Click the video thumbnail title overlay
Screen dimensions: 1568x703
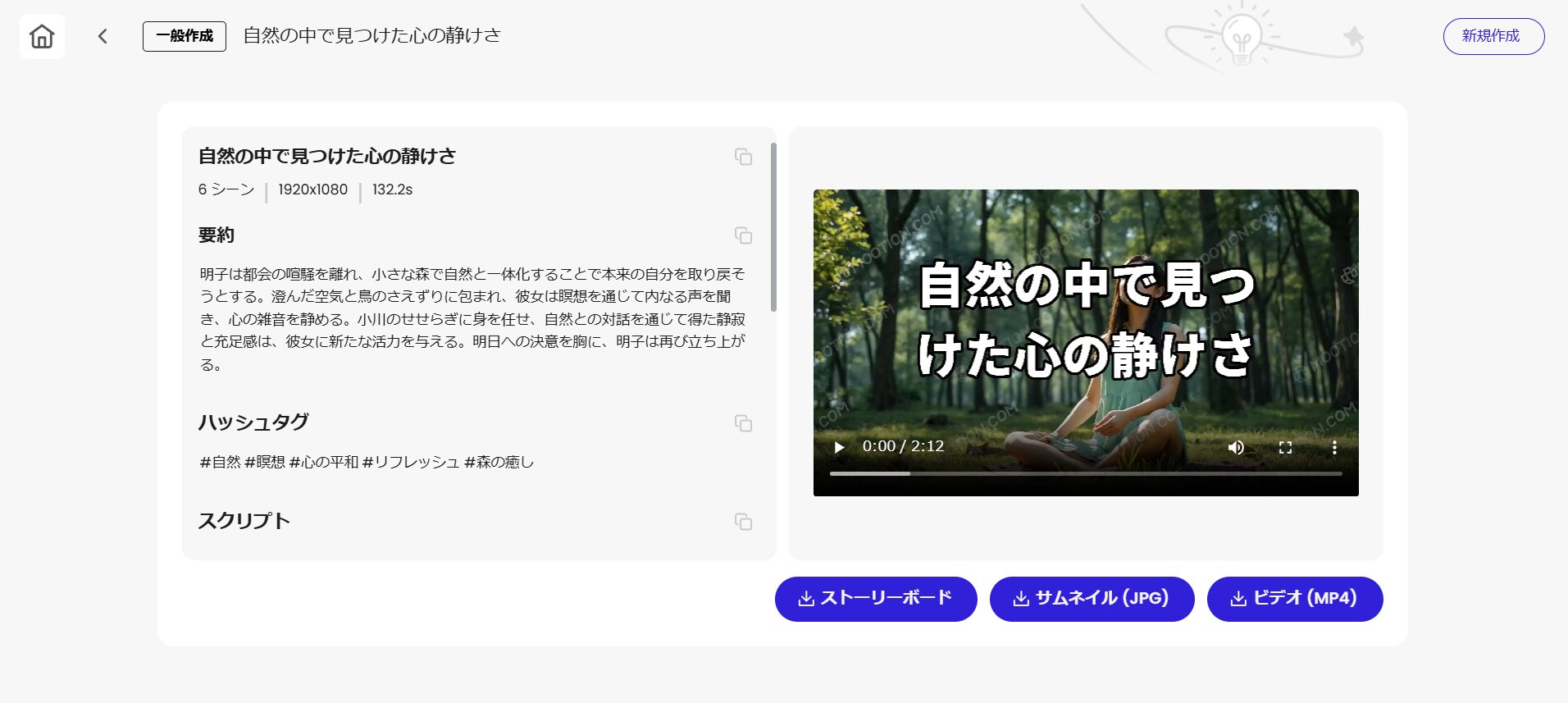pos(1085,320)
